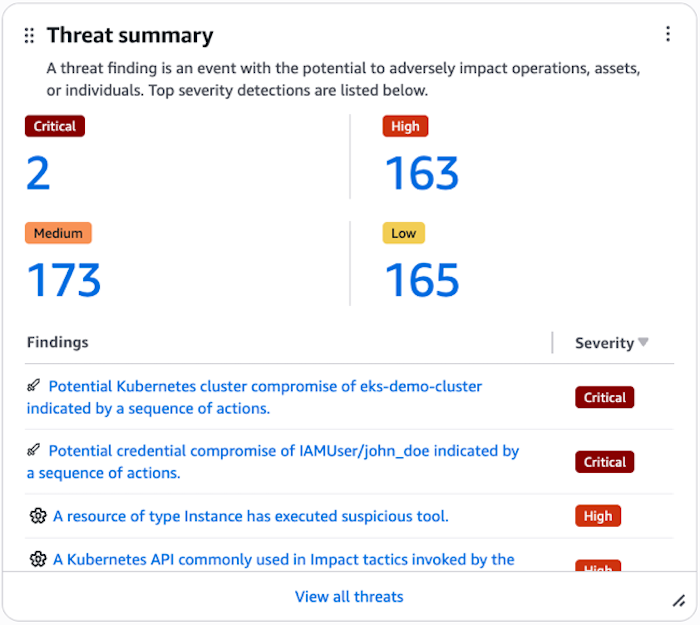The image size is (700, 625).
Task: Click attack sequence icon for credential compromise finding
Action: click(x=34, y=450)
